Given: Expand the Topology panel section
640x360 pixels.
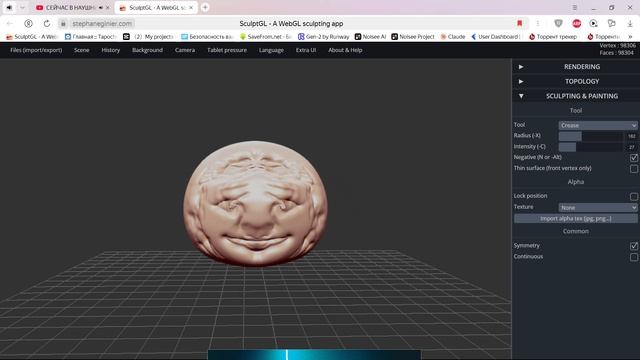Looking at the screenshot, I should 576,81.
